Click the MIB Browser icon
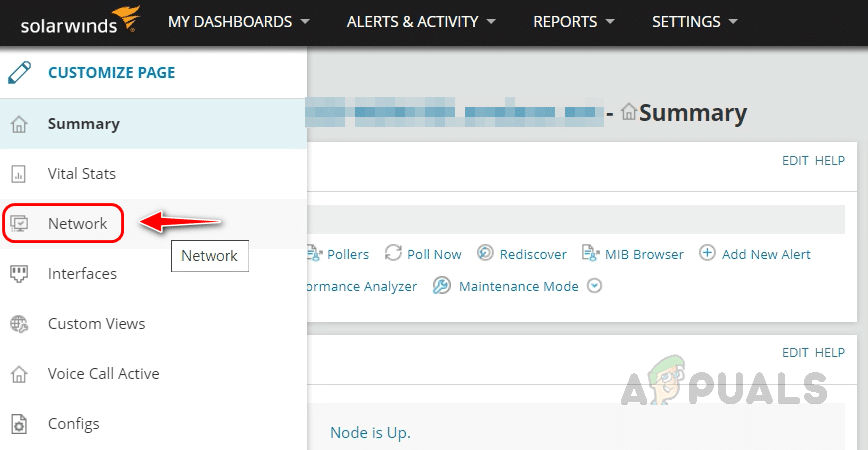868x450 pixels. [590, 253]
